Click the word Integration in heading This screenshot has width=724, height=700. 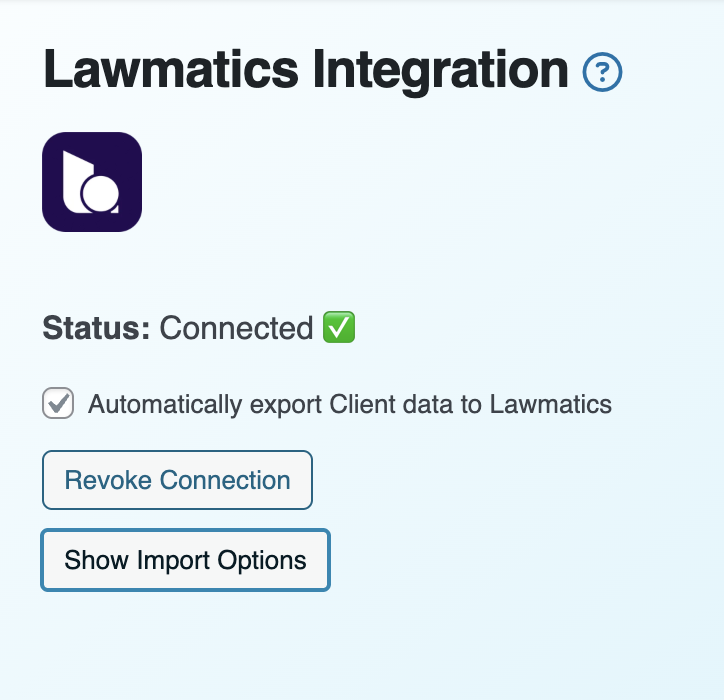(440, 72)
